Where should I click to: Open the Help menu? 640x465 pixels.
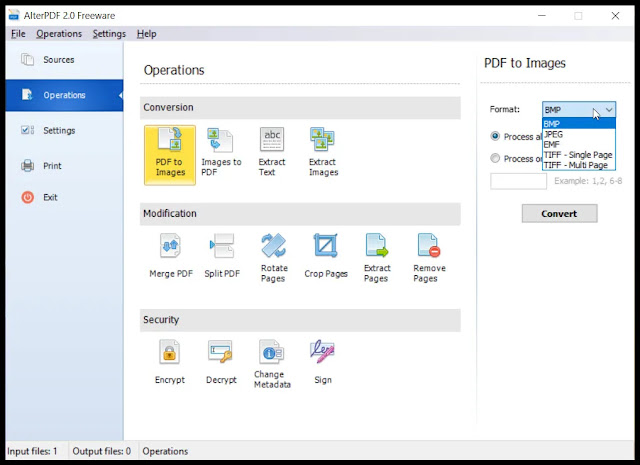147,34
